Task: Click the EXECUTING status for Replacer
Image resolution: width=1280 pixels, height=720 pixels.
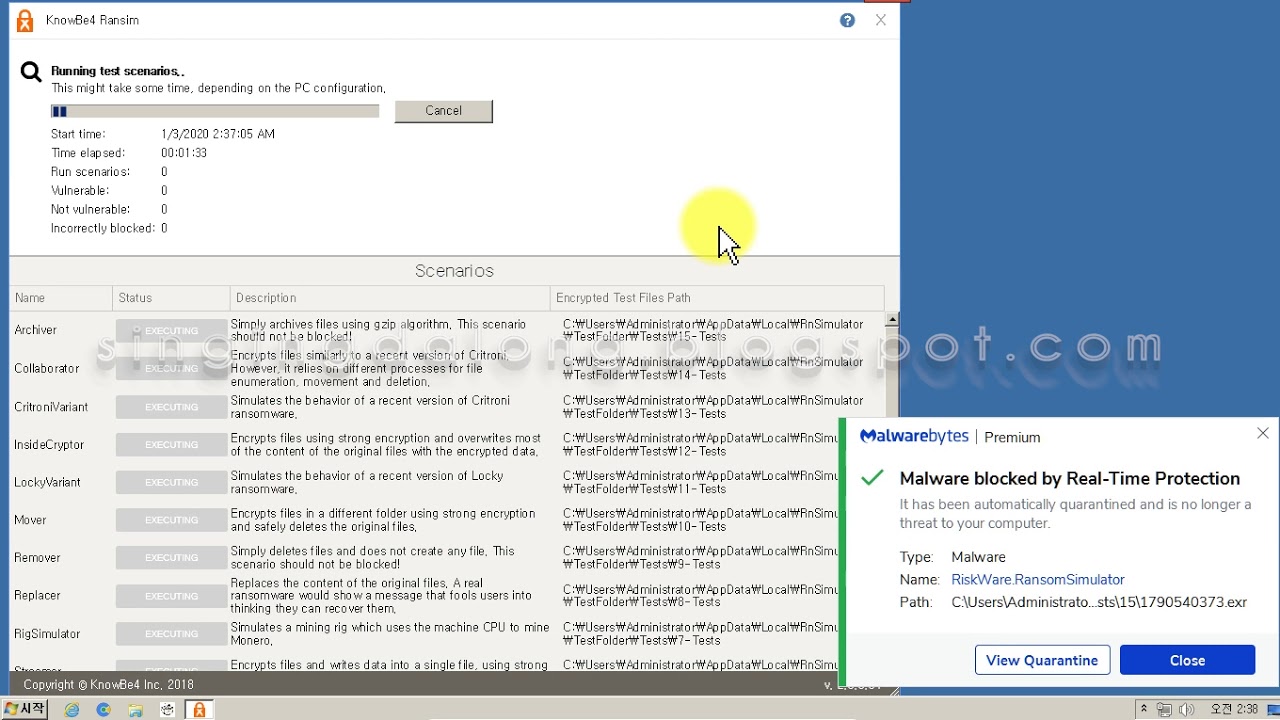Action: 172,596
